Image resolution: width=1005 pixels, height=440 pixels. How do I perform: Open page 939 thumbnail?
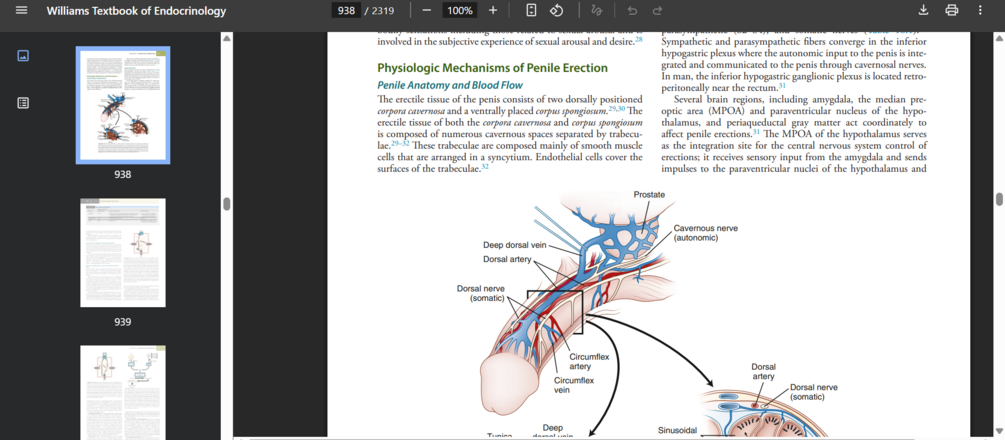[x=123, y=253]
